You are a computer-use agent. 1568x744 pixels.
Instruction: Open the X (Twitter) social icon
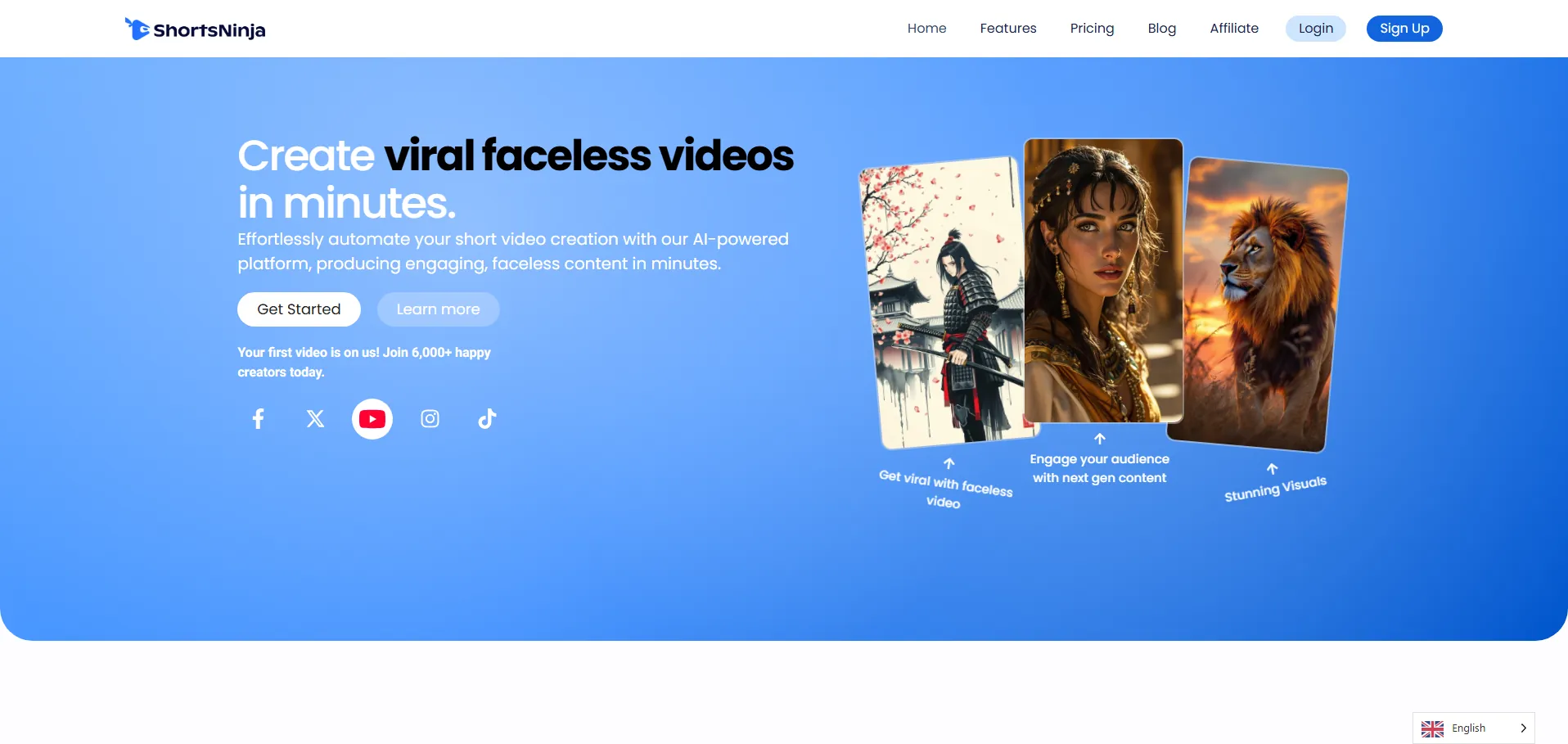pos(315,419)
